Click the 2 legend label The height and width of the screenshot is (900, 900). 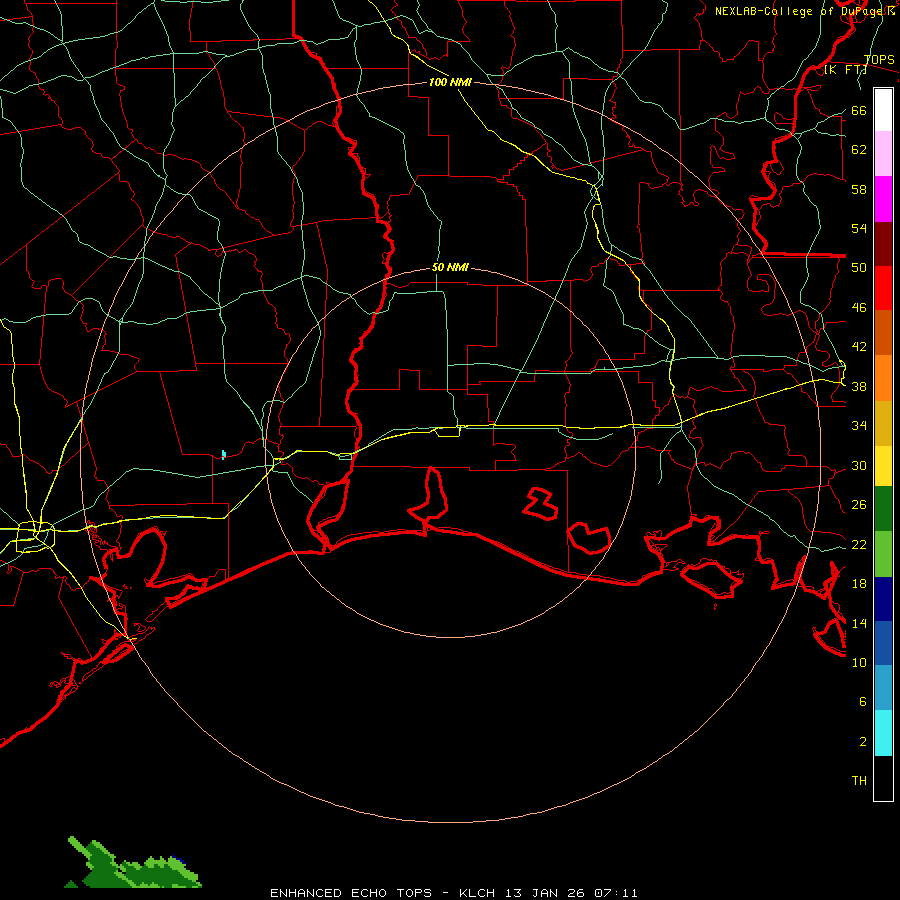tap(863, 742)
